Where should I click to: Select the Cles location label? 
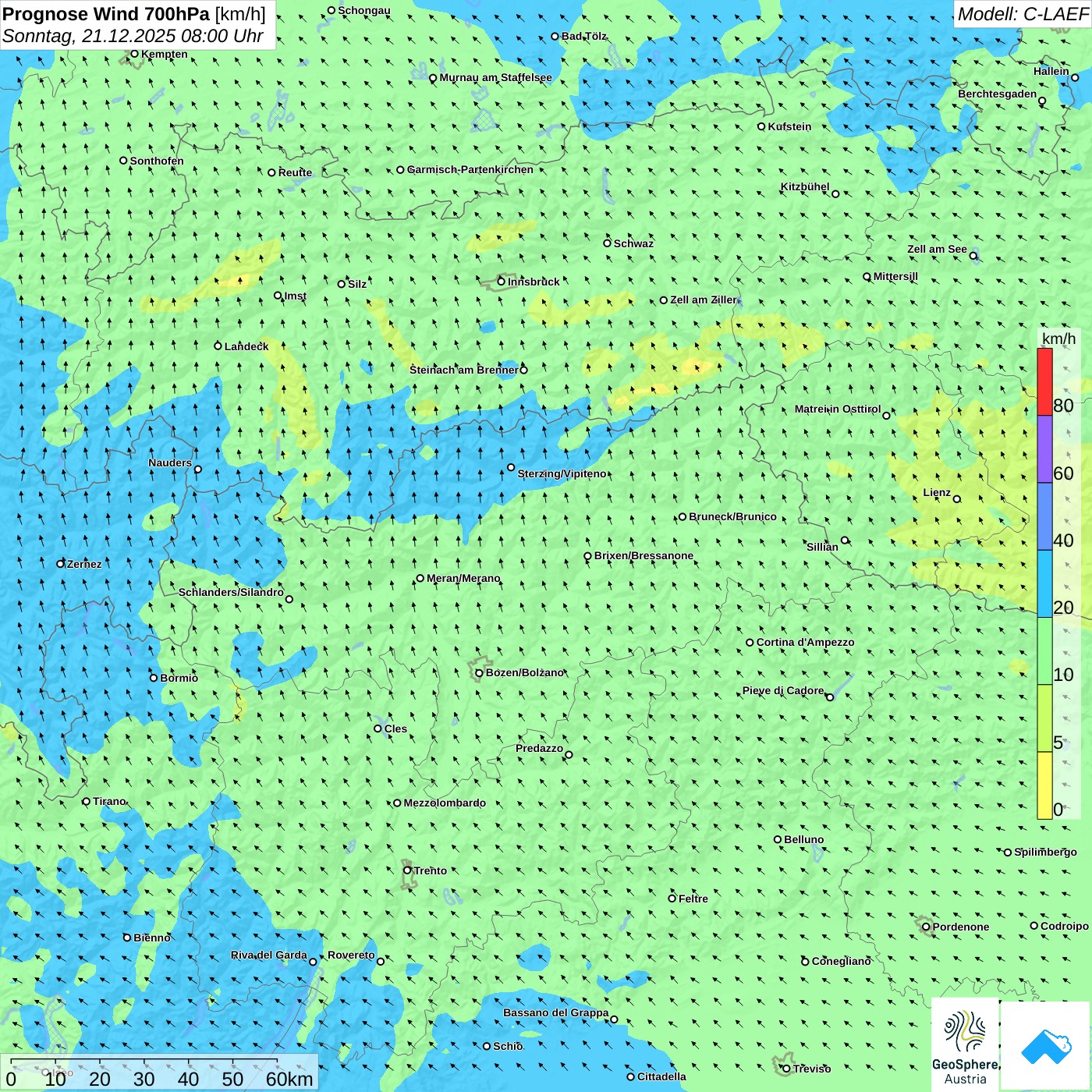pyautogui.click(x=395, y=729)
